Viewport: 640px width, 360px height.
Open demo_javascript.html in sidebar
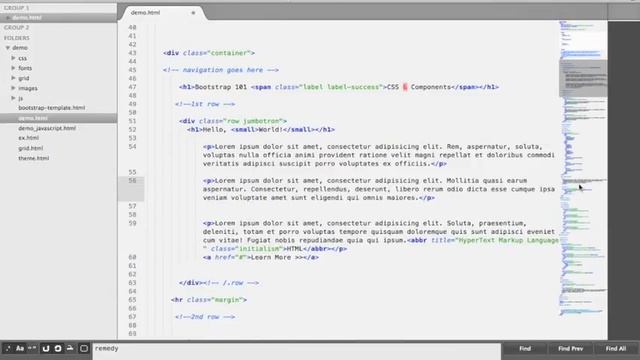47,128
